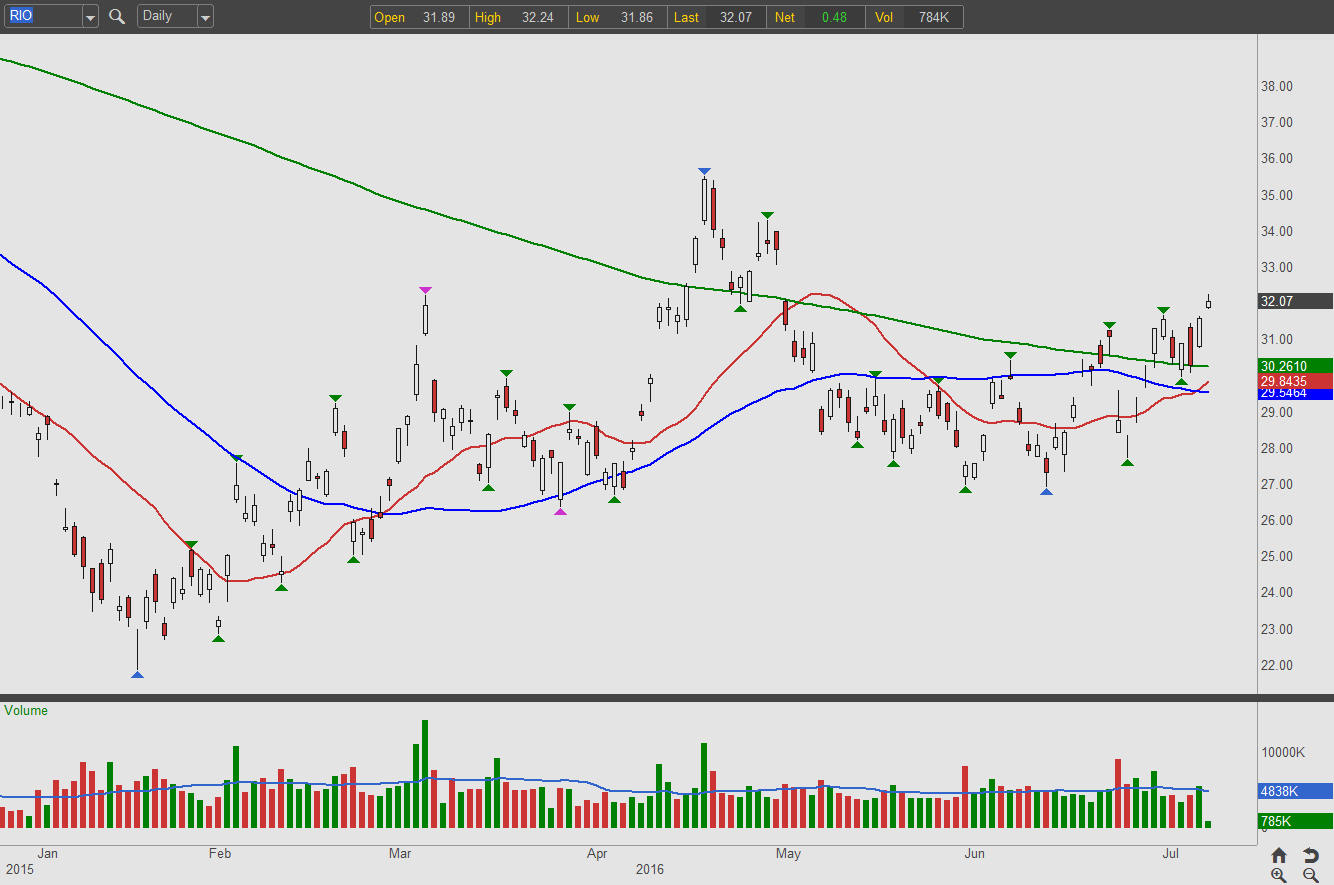This screenshot has width=1334, height=885.
Task: Click the 38.00 price axis label
Action: [1278, 86]
